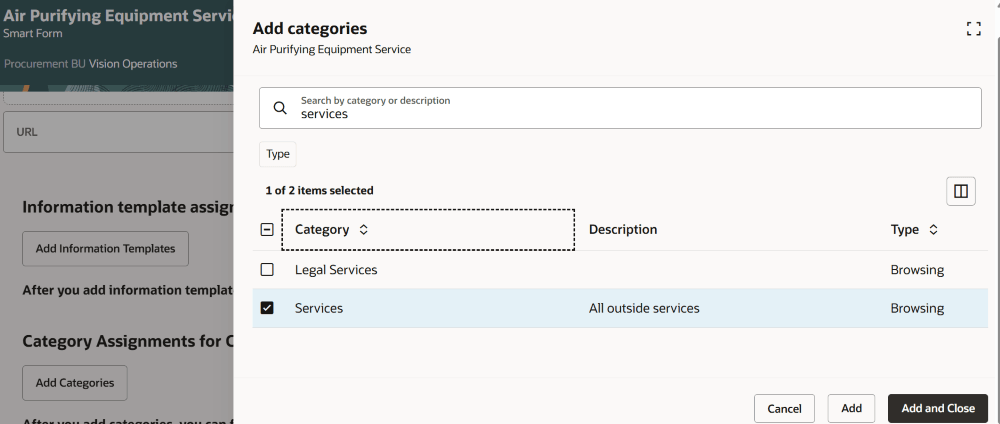
Task: Check the Legal Services row checkbox
Action: pyautogui.click(x=267, y=270)
